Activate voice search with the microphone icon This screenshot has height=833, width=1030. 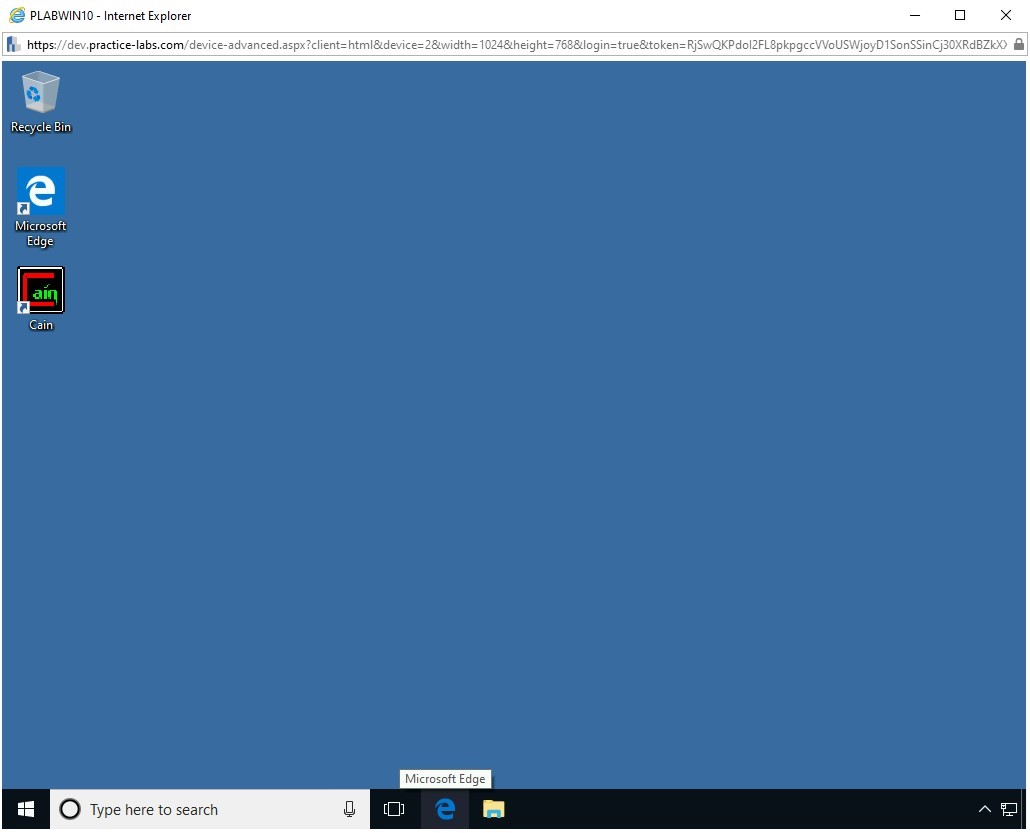349,809
